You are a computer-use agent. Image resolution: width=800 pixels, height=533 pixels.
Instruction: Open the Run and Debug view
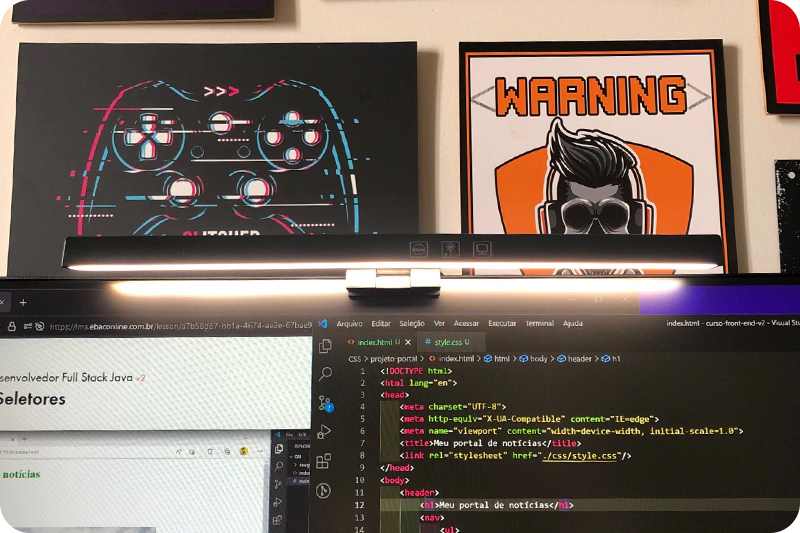coord(324,432)
